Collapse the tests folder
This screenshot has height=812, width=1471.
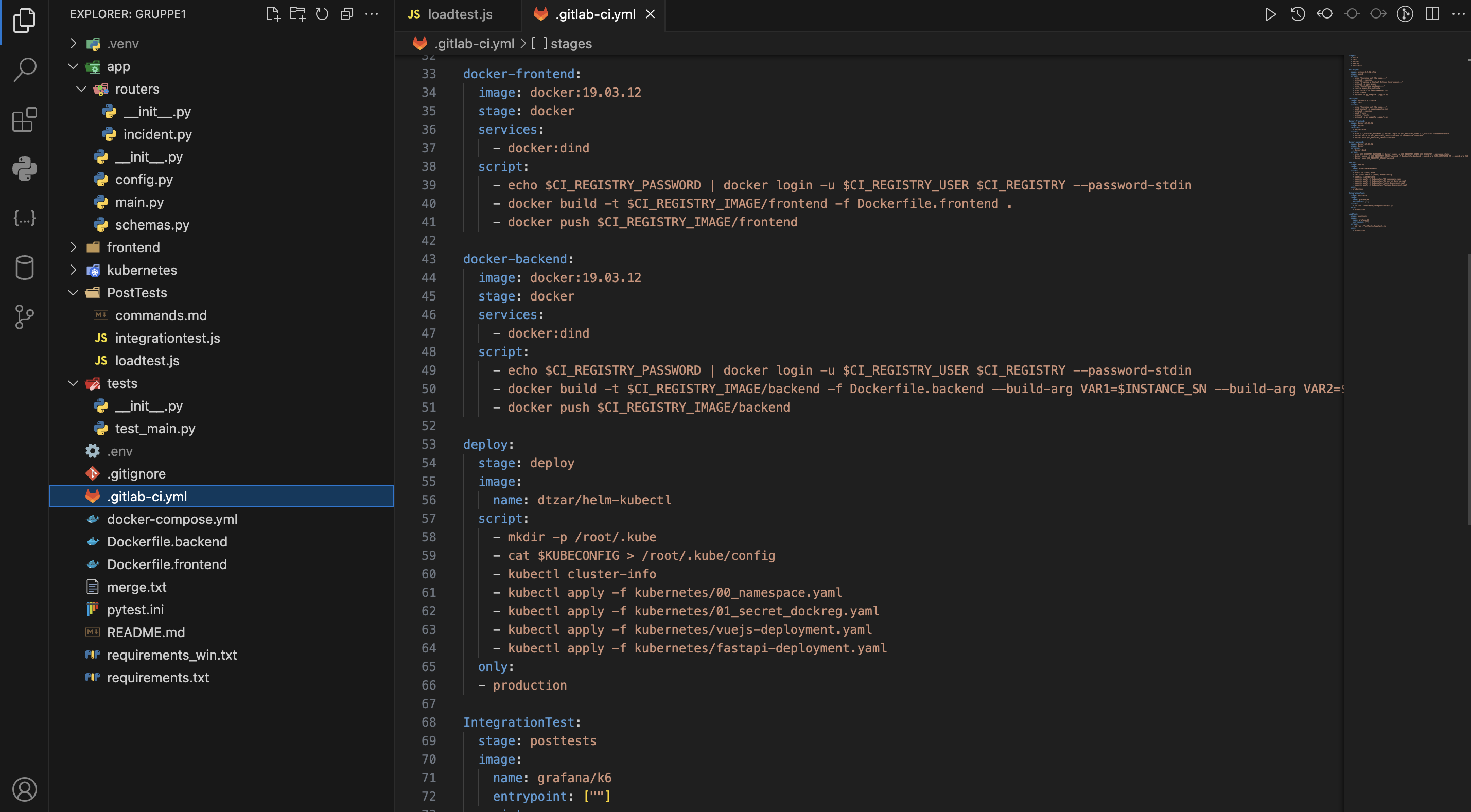pyautogui.click(x=73, y=383)
